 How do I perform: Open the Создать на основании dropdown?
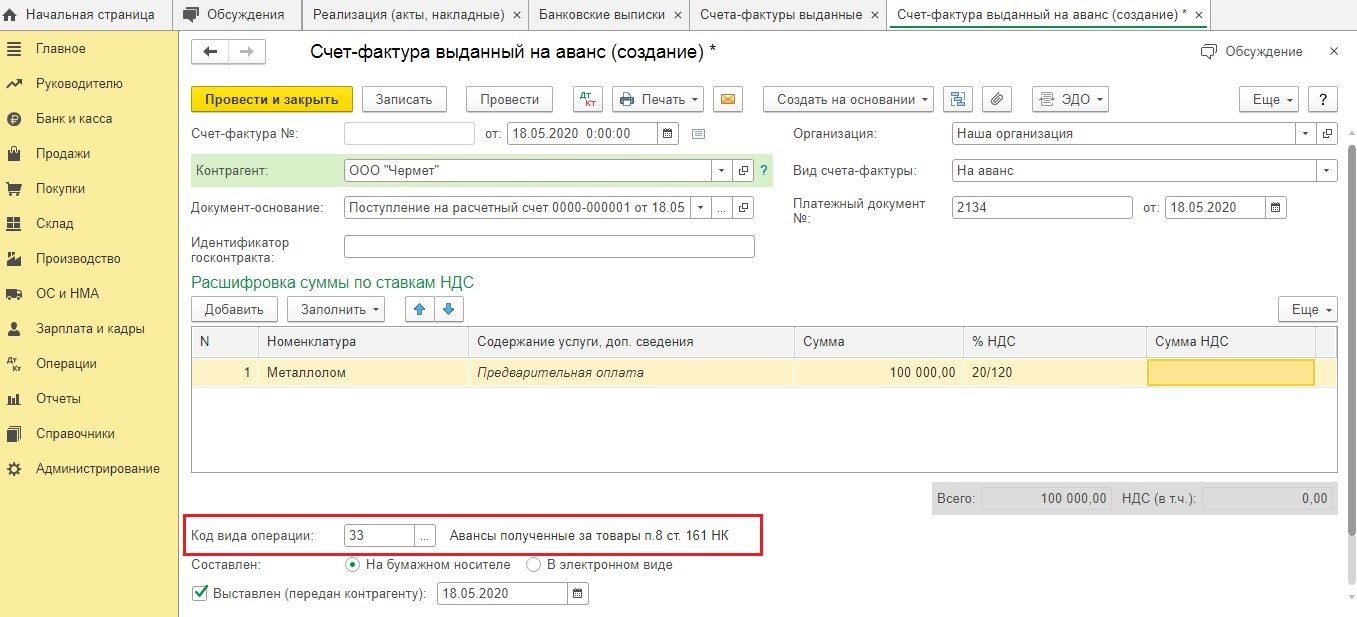click(848, 99)
